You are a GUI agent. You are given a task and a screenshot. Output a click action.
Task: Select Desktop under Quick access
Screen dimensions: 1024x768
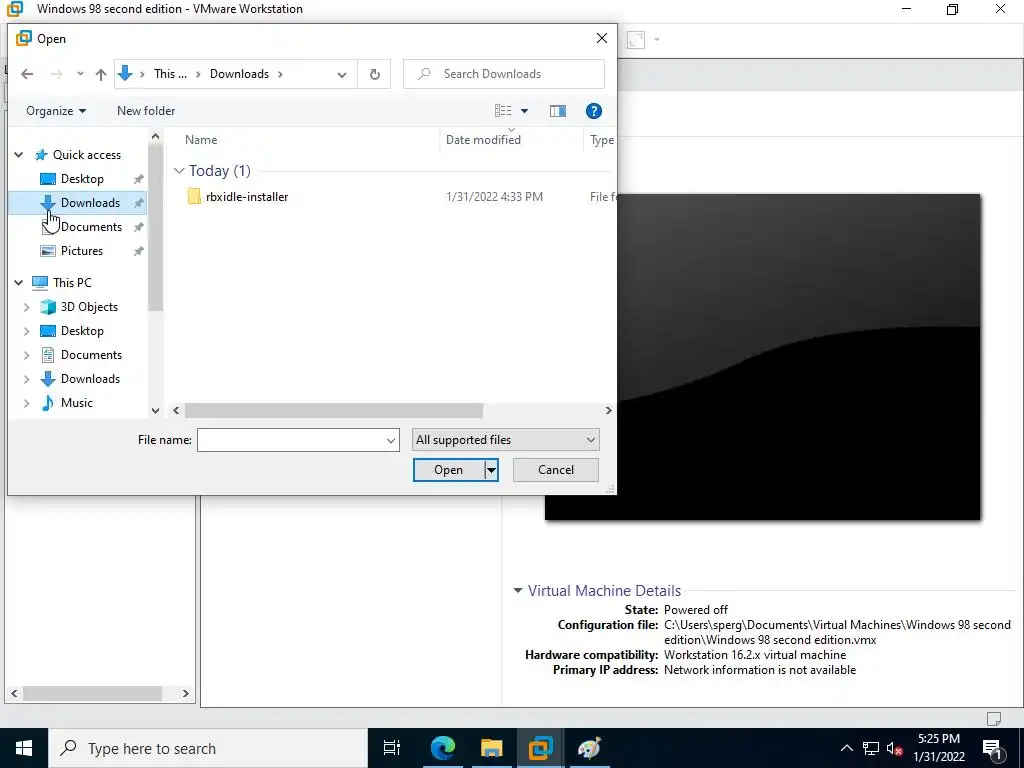click(x=82, y=179)
